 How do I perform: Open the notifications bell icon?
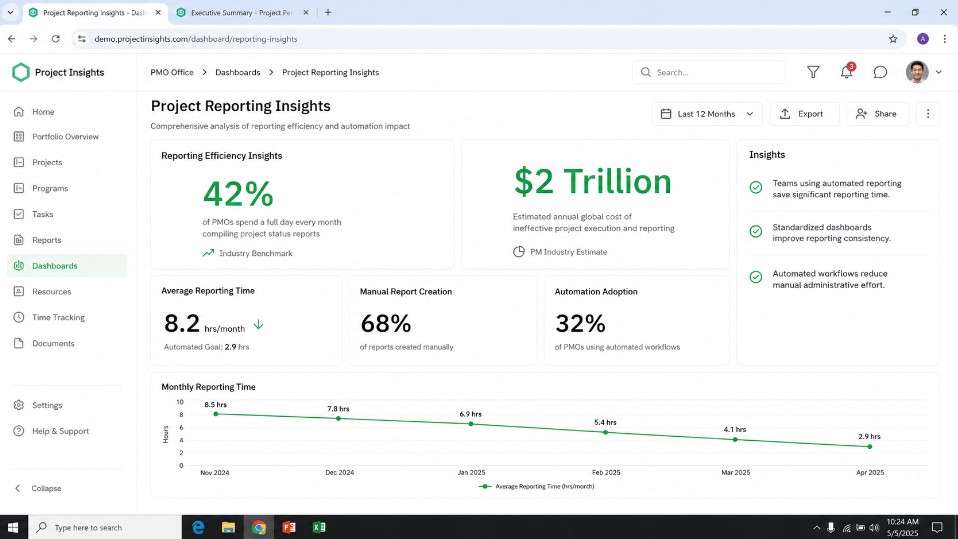(846, 72)
